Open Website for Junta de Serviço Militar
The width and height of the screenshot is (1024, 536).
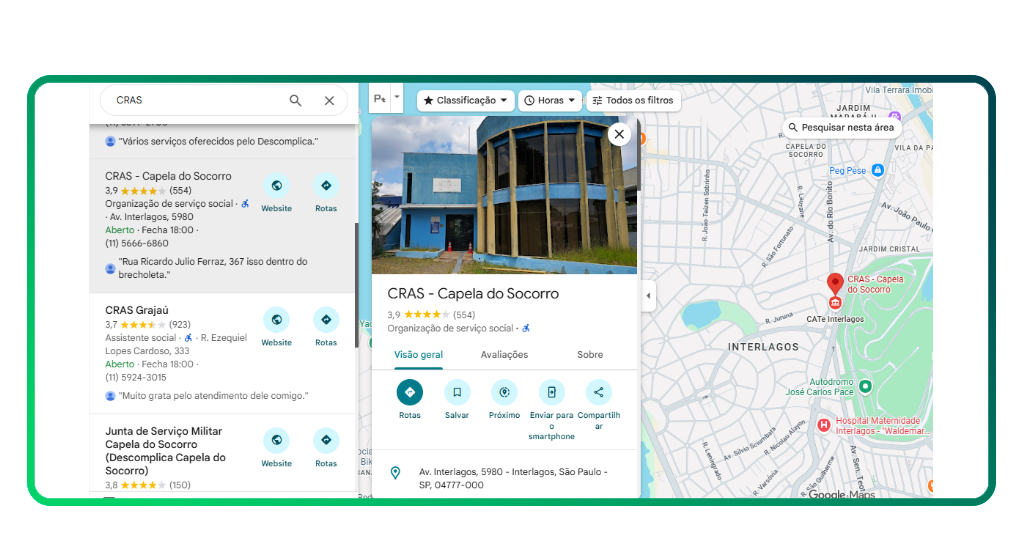click(x=276, y=441)
